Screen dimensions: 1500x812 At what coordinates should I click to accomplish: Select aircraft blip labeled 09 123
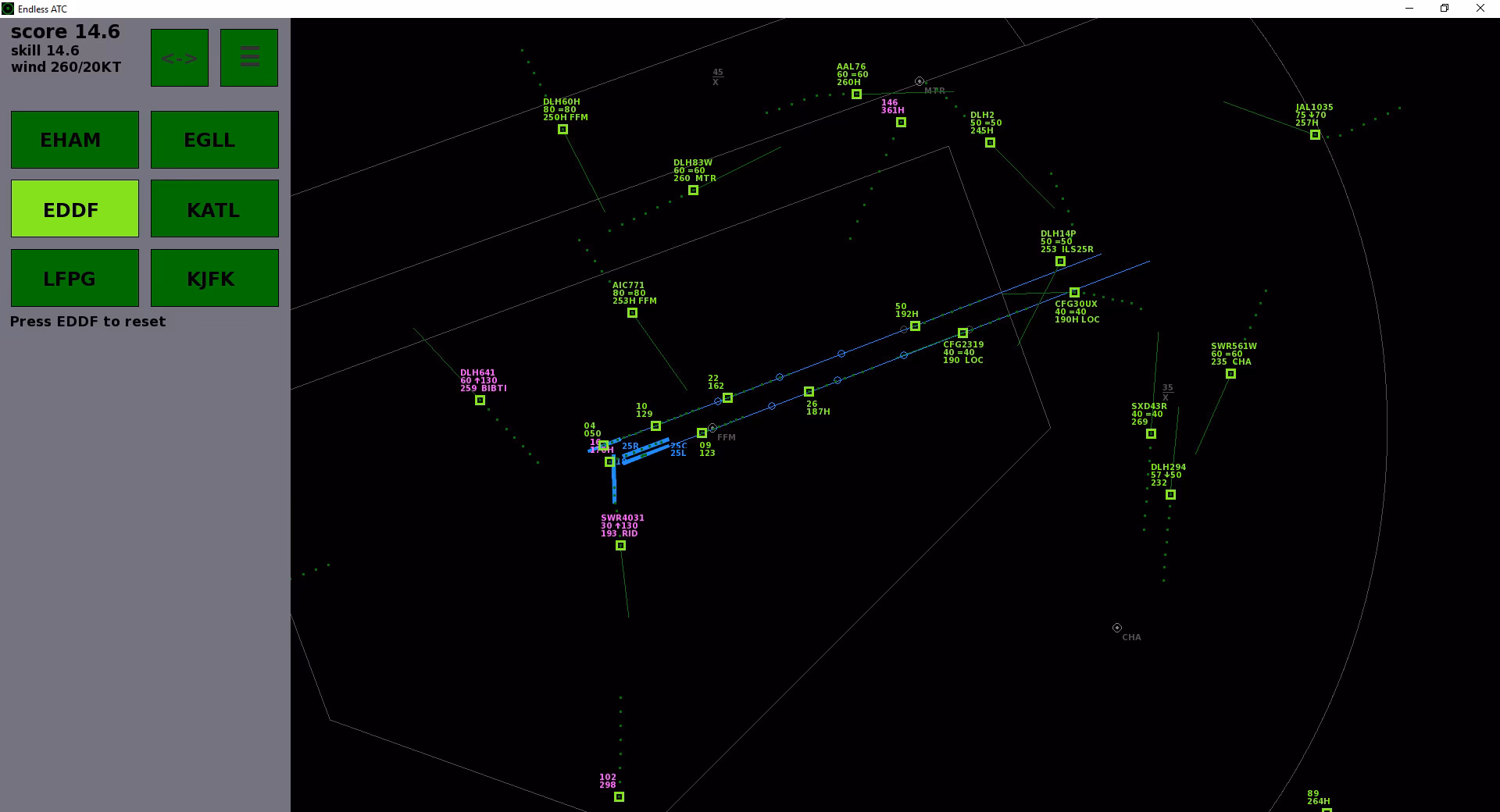702,433
